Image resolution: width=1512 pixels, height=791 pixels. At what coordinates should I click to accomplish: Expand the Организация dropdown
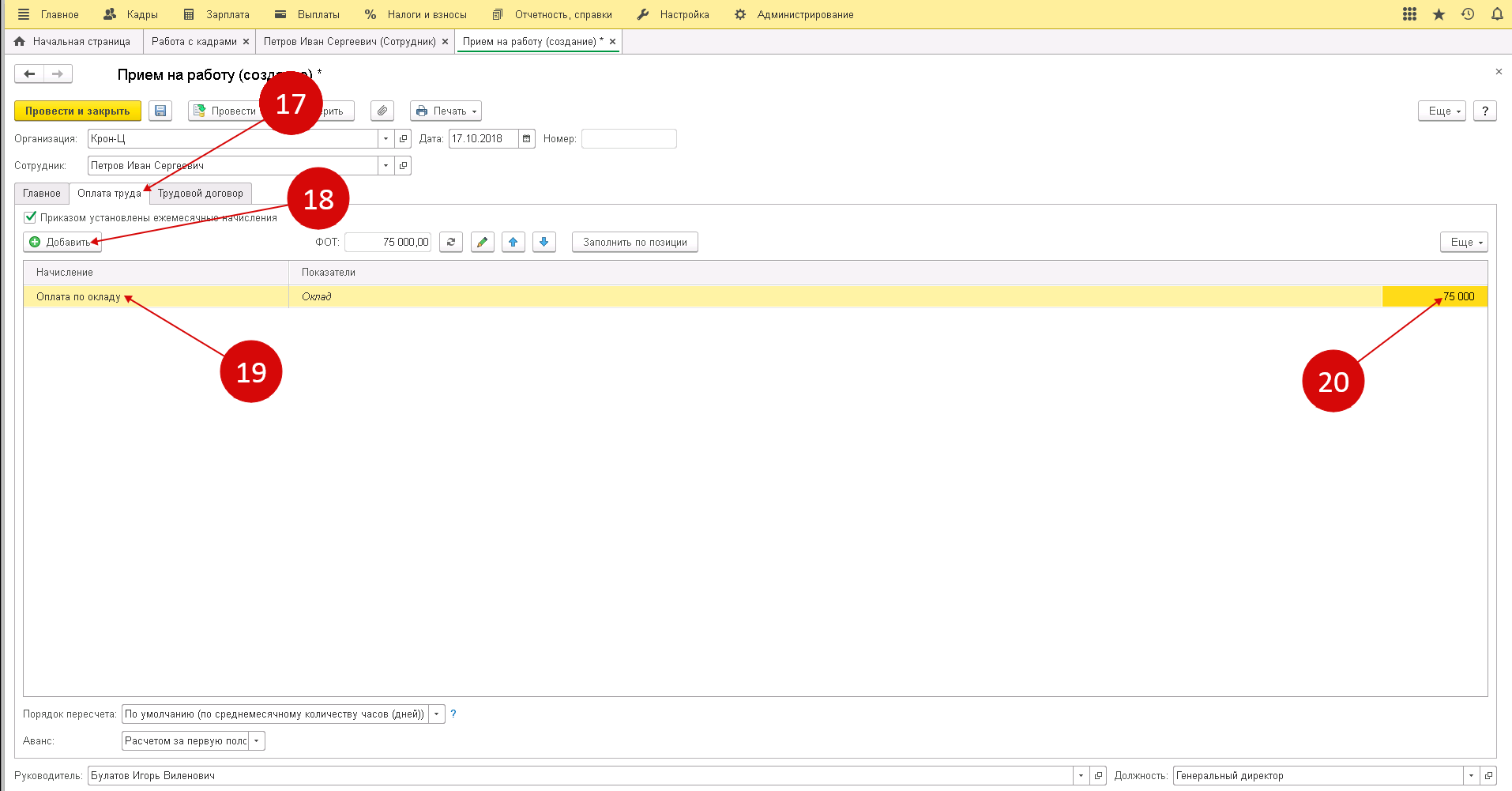pos(386,139)
